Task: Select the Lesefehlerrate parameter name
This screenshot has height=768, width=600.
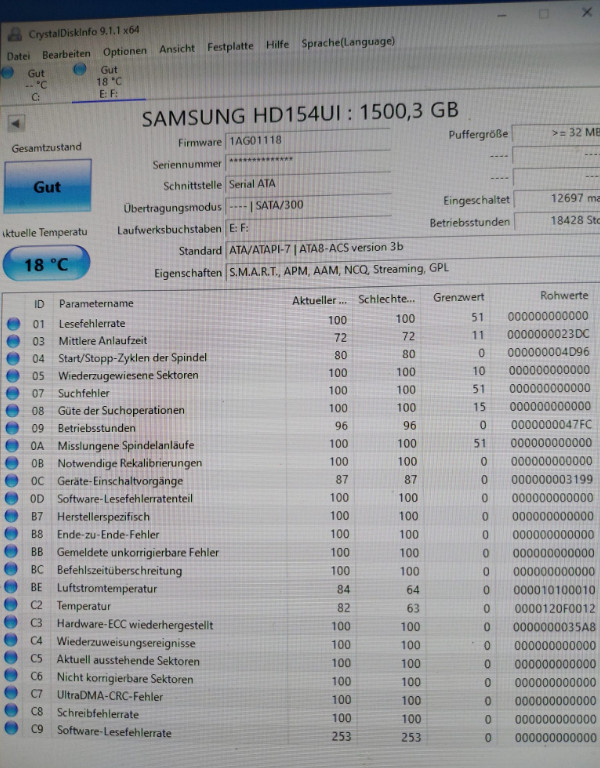Action: [x=92, y=323]
